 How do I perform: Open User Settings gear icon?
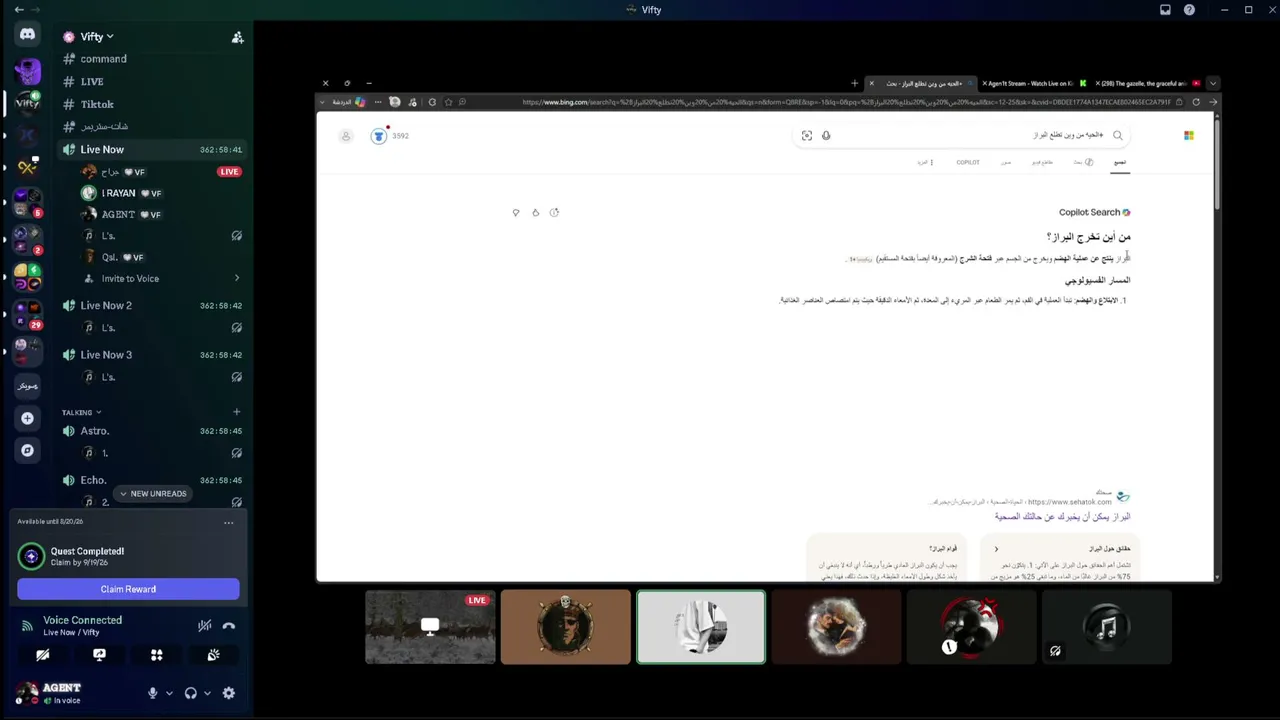point(229,693)
